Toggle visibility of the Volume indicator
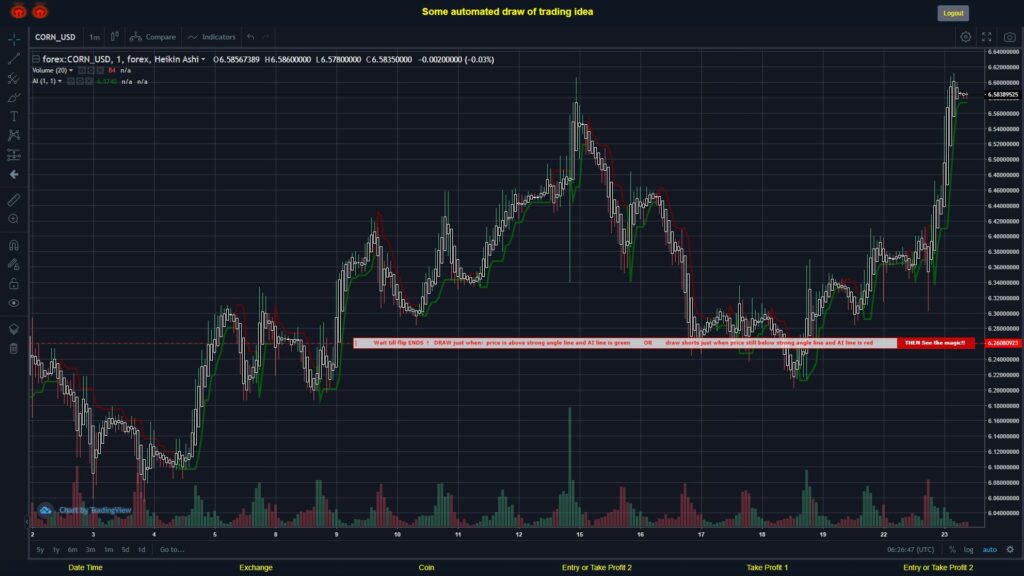This screenshot has height=576, width=1024. [x=82, y=71]
